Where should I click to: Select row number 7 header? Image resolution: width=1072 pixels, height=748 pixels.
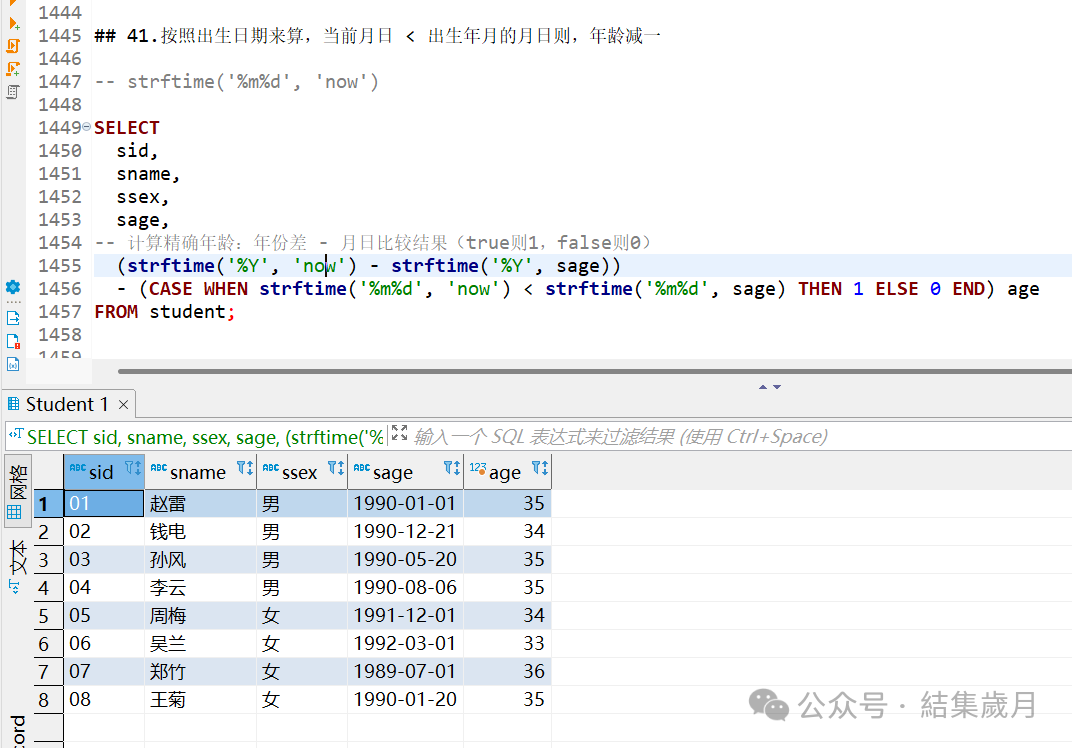coord(48,672)
